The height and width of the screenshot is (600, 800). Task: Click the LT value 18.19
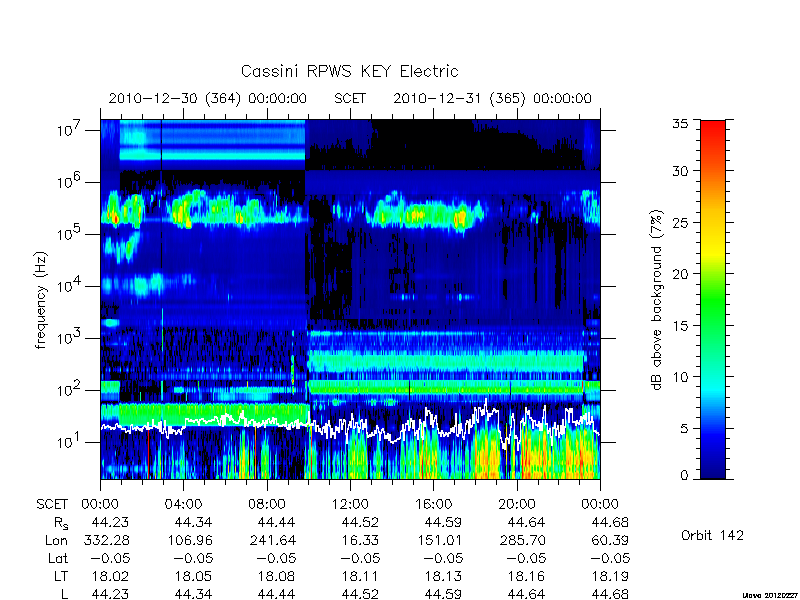609,576
